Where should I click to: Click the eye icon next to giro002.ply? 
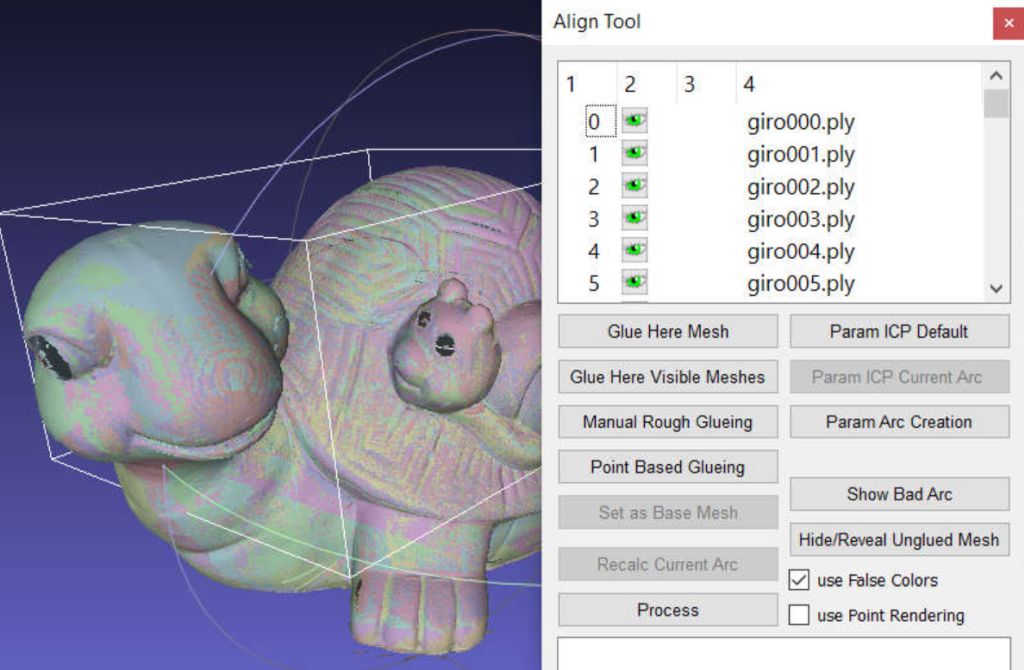[x=634, y=186]
